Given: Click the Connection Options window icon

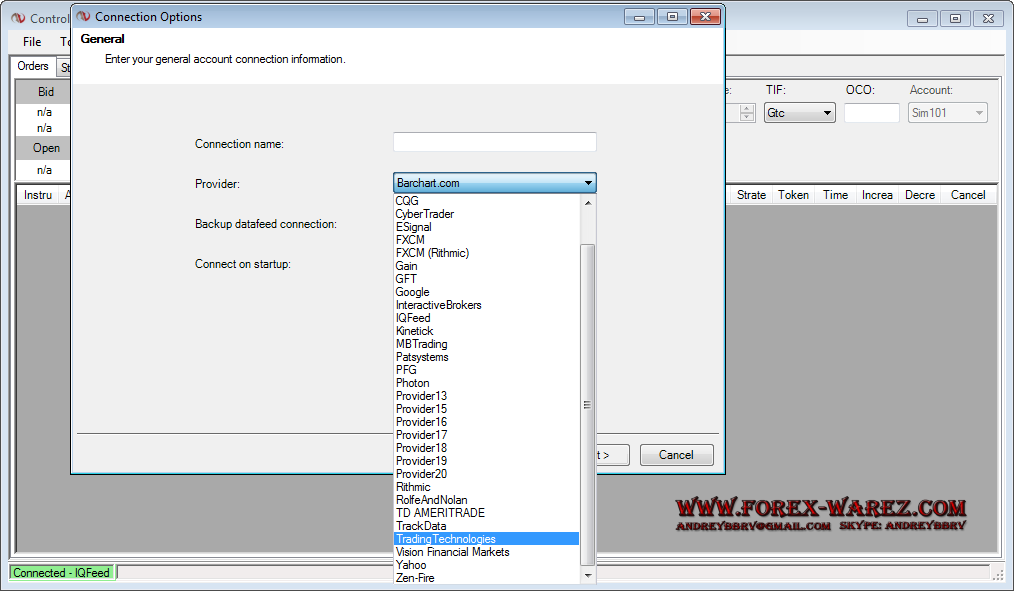Looking at the screenshot, I should [x=83, y=17].
